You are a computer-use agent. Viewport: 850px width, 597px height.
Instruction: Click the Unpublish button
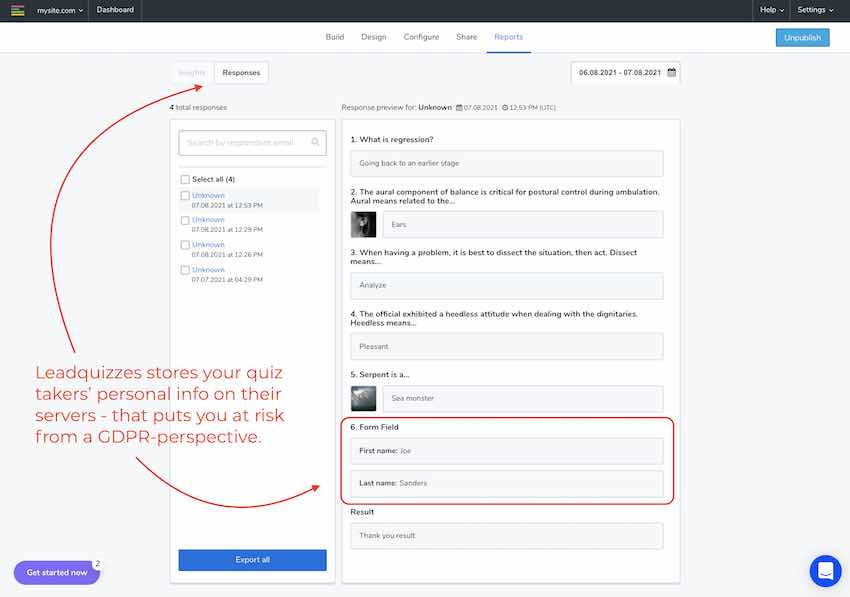(x=802, y=37)
